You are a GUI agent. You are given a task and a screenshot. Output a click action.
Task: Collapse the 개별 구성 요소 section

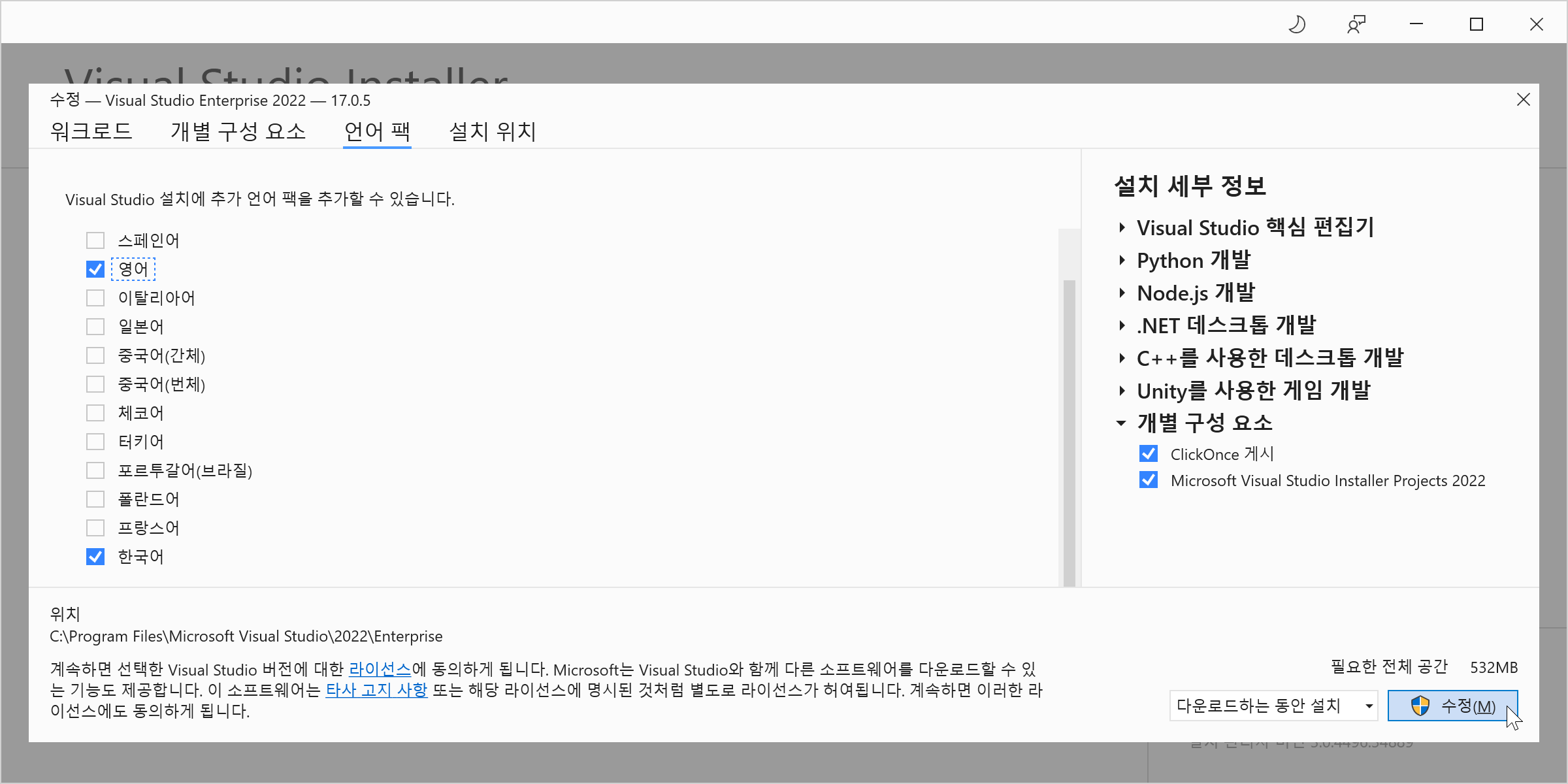(x=1122, y=423)
